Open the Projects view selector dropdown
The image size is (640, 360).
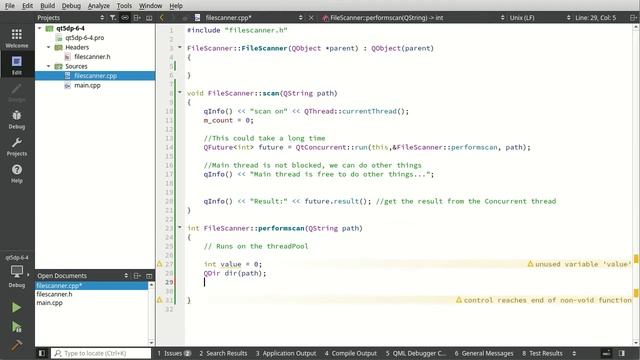coord(70,18)
